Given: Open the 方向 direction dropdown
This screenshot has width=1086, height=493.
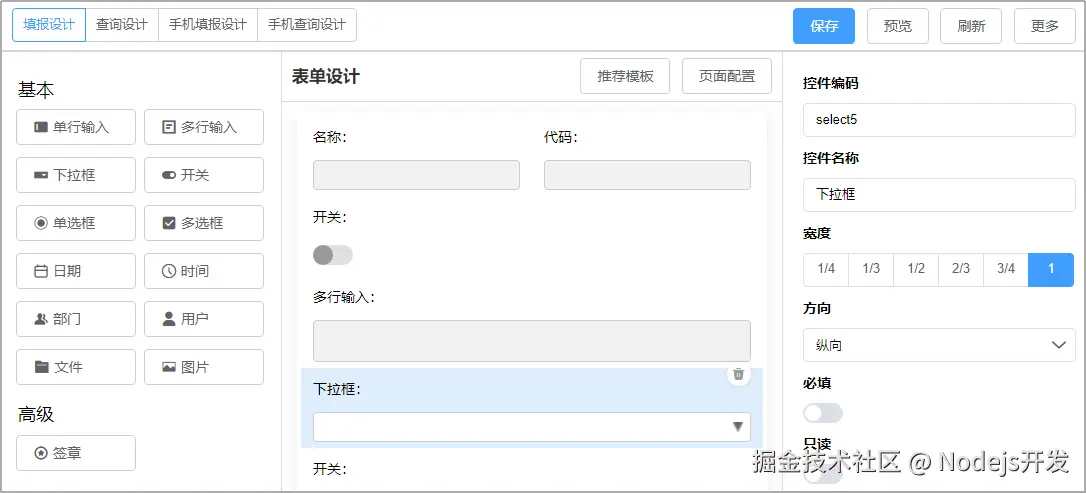Looking at the screenshot, I should point(938,345).
